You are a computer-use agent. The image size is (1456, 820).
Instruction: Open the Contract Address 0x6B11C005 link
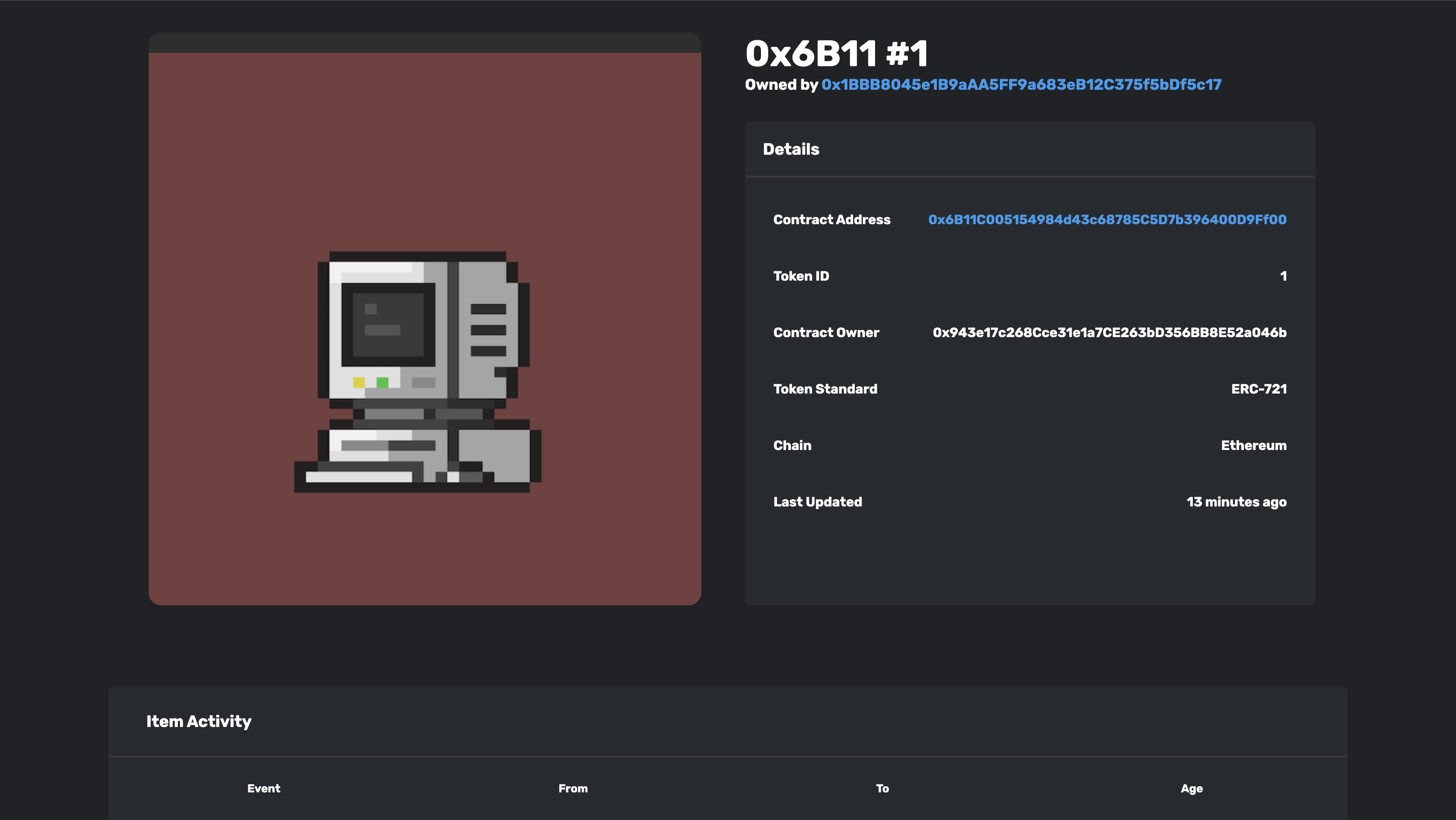coord(1107,219)
